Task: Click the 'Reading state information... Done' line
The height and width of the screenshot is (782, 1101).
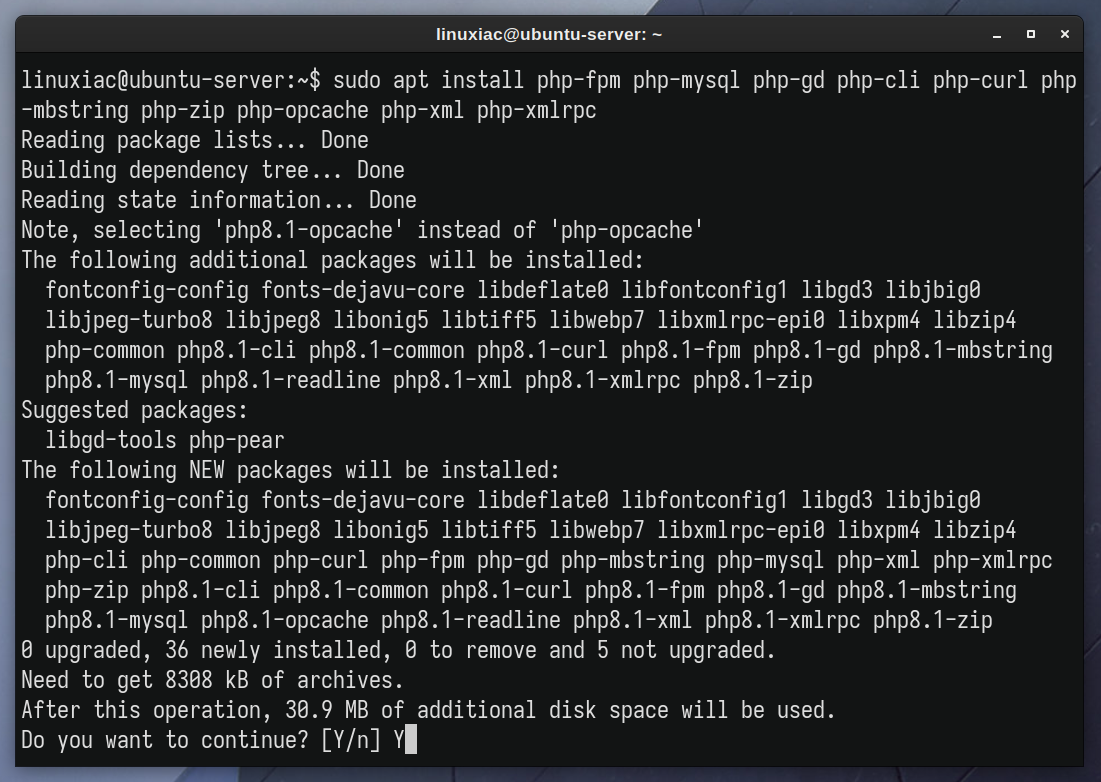Action: (x=218, y=201)
